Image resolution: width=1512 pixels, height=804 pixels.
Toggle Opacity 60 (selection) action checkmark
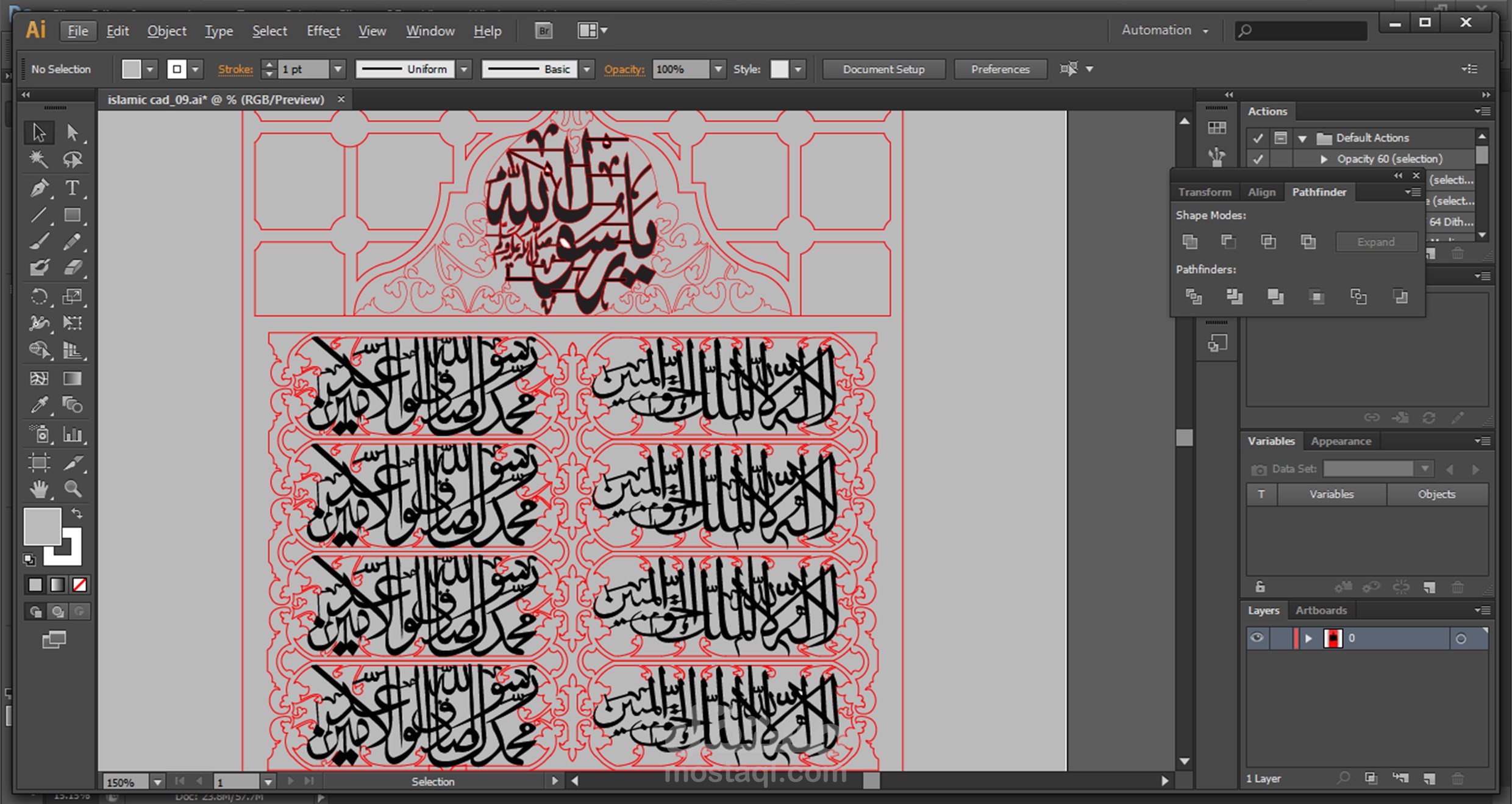coord(1258,159)
